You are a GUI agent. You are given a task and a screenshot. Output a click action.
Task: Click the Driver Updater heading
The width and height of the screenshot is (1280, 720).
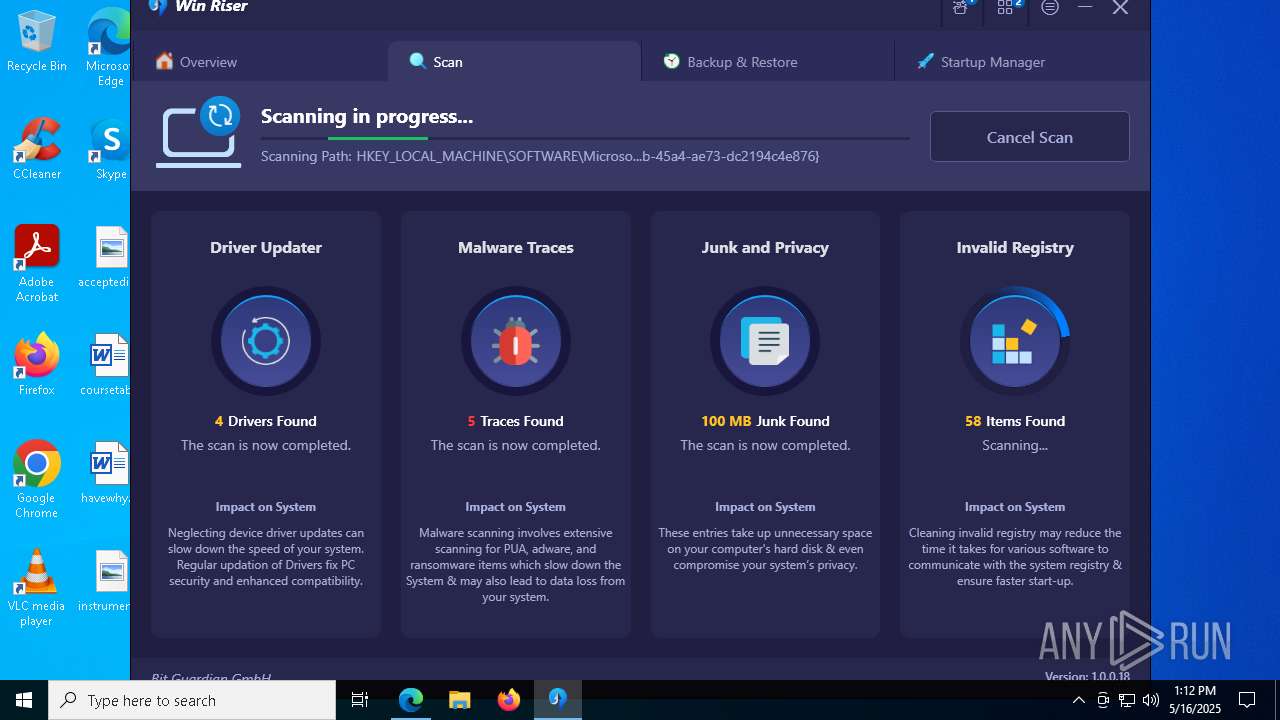(266, 247)
